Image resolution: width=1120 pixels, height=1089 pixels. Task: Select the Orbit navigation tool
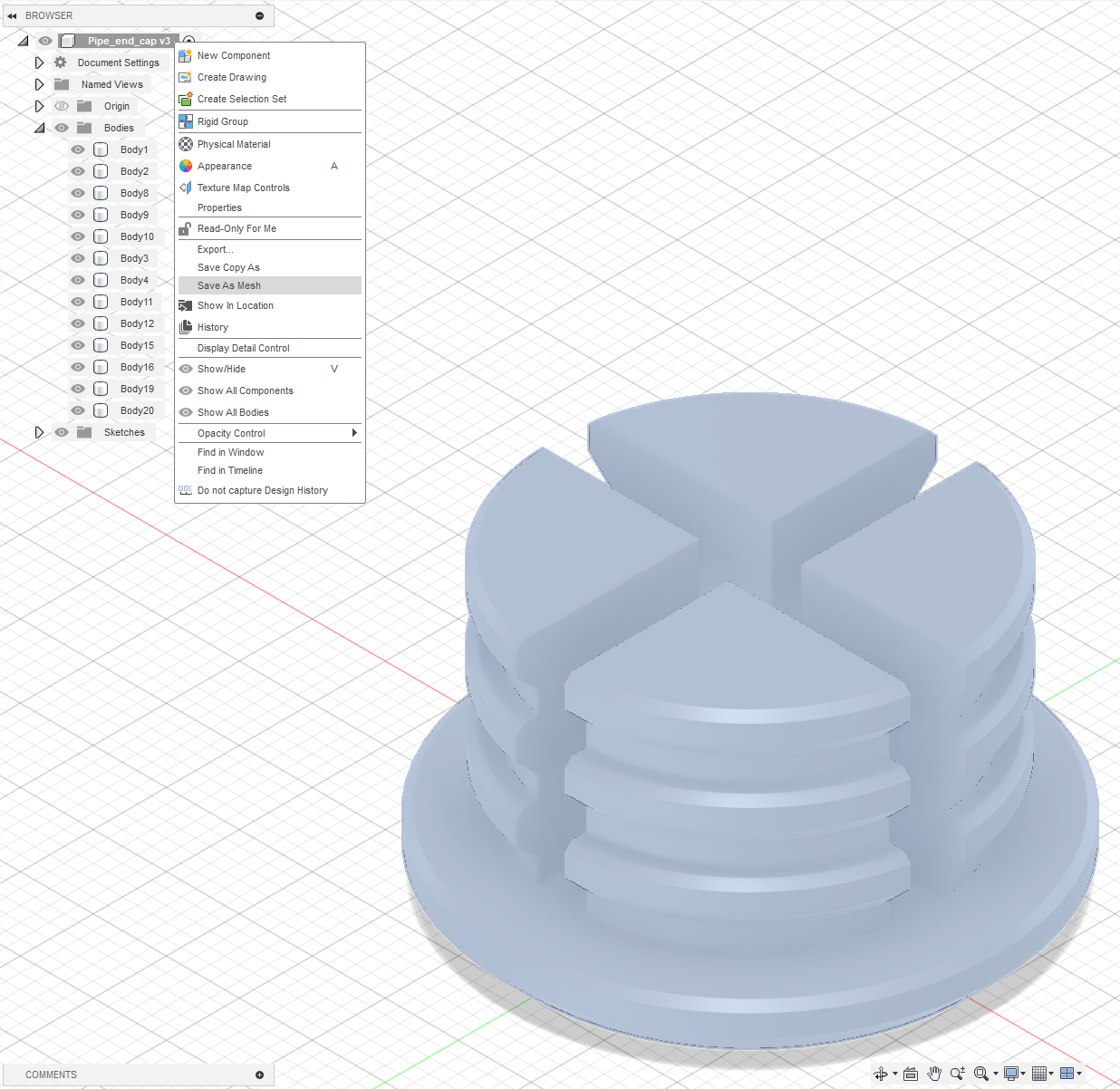881,1074
